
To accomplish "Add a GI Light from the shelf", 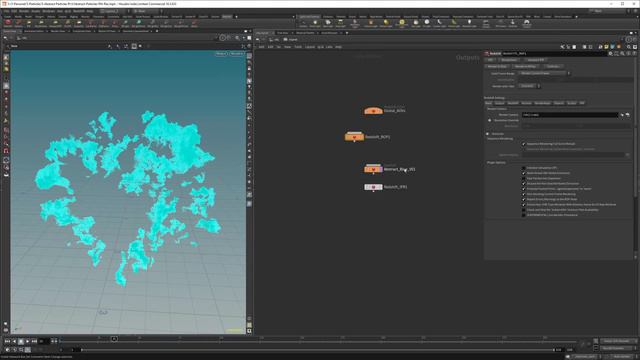I will 427,23.
